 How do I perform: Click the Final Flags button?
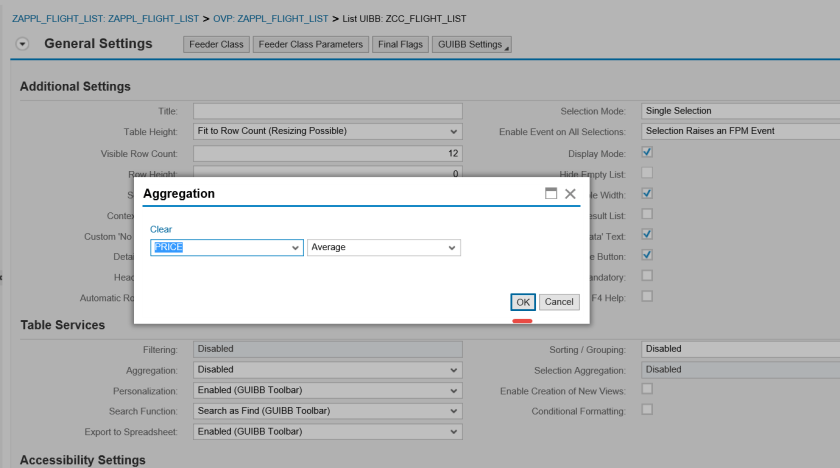400,45
